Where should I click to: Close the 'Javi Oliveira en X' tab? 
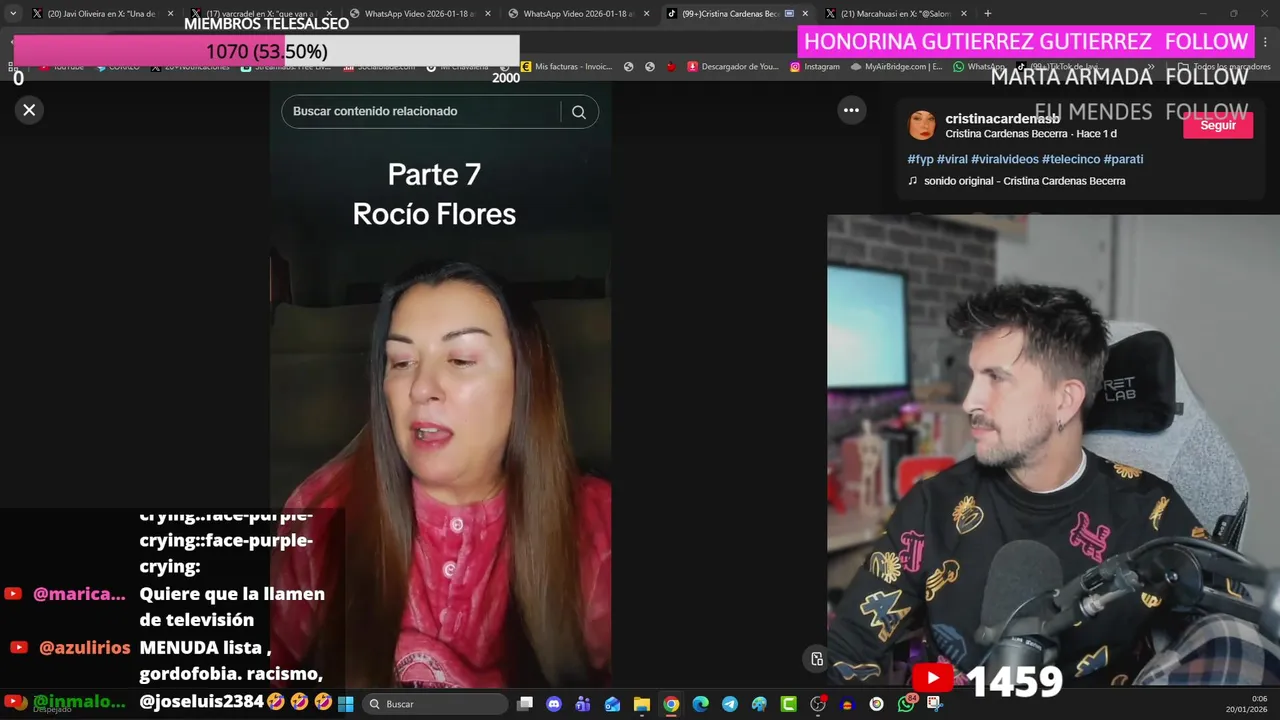tap(170, 14)
